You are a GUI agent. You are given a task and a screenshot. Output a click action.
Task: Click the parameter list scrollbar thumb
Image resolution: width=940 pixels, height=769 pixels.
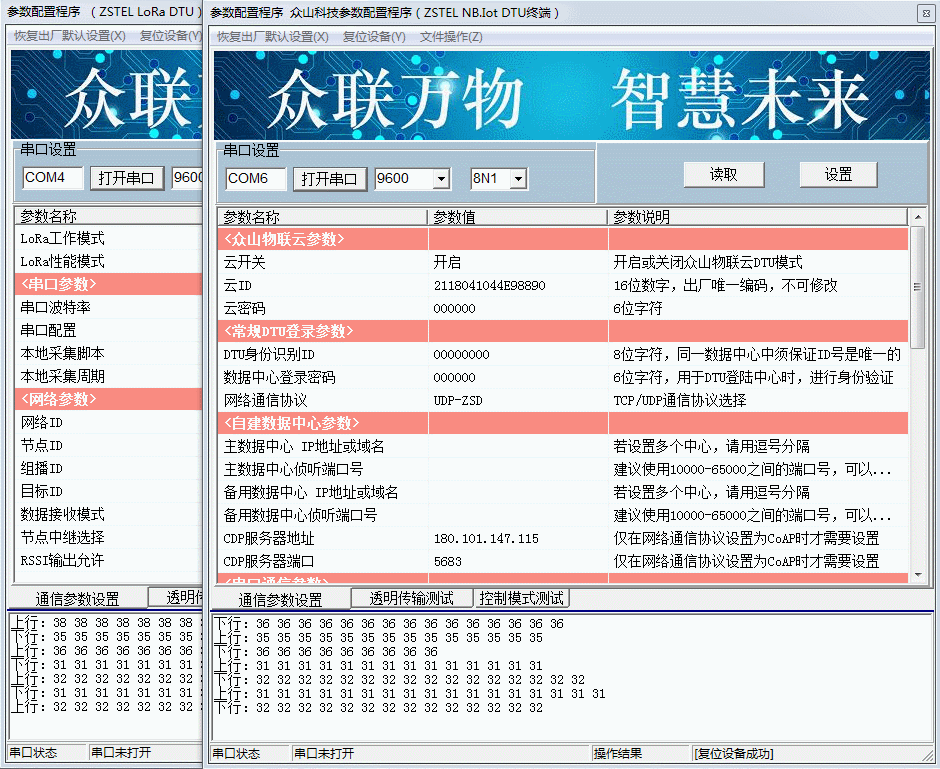point(917,287)
